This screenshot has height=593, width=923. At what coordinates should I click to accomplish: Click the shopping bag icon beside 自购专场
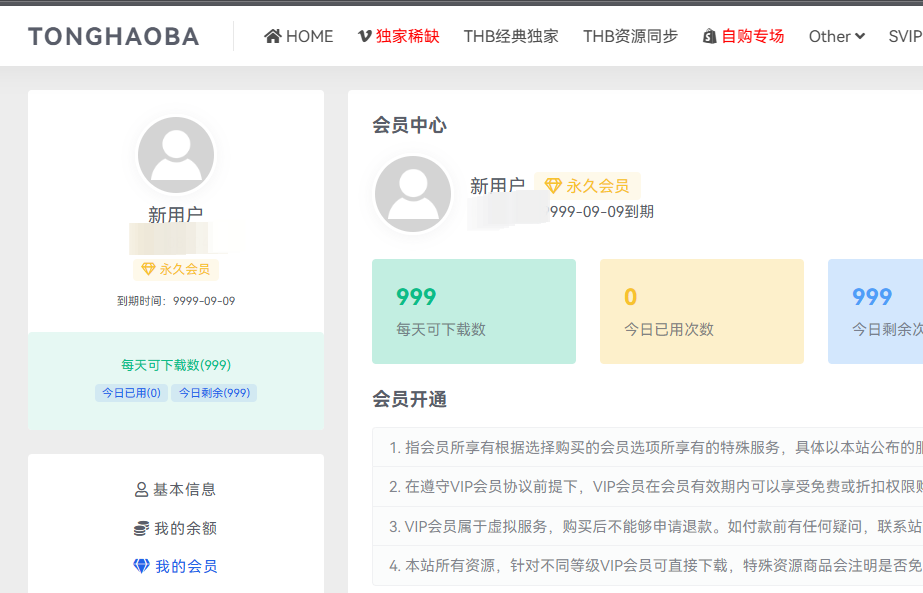[x=709, y=37]
